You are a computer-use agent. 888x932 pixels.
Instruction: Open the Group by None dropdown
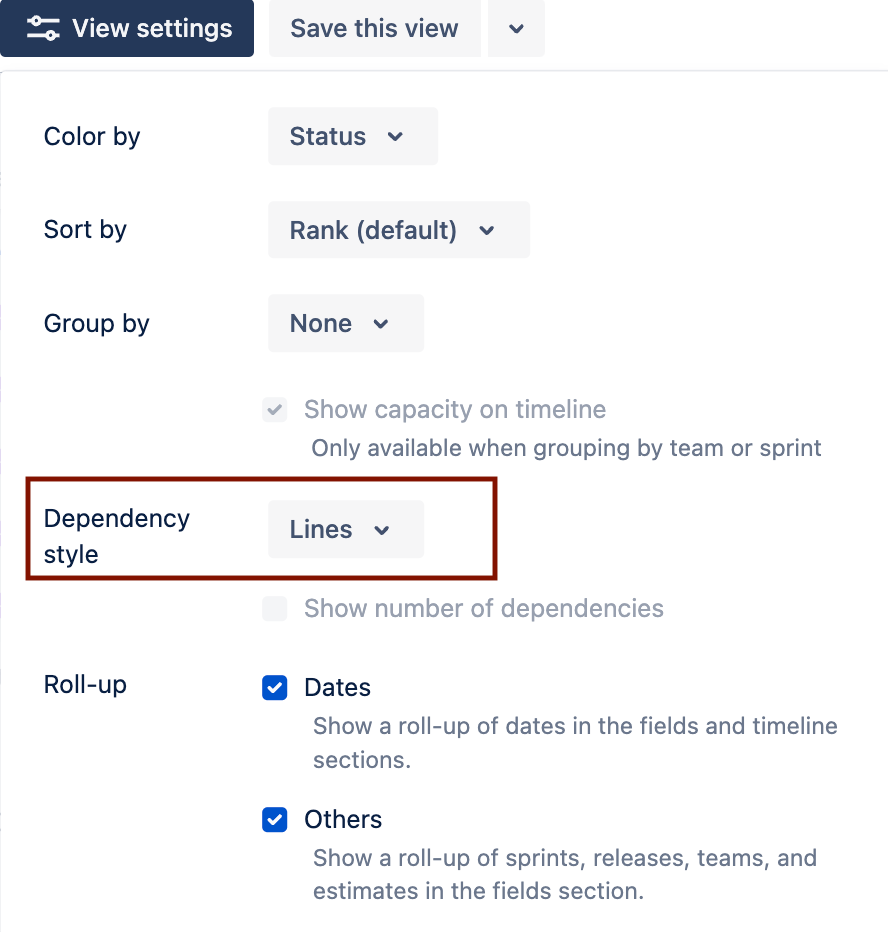tap(346, 323)
